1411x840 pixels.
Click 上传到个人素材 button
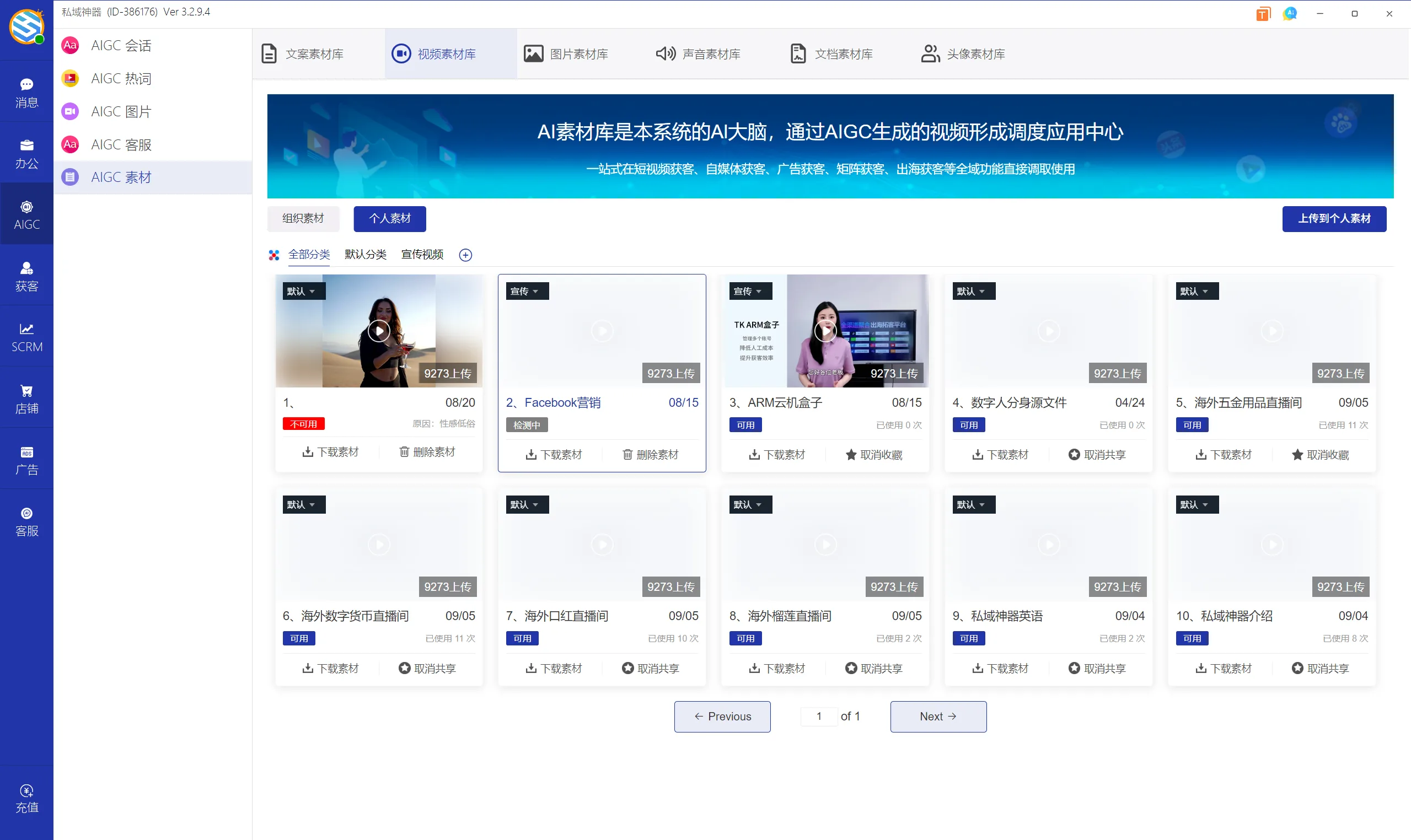[x=1334, y=218]
